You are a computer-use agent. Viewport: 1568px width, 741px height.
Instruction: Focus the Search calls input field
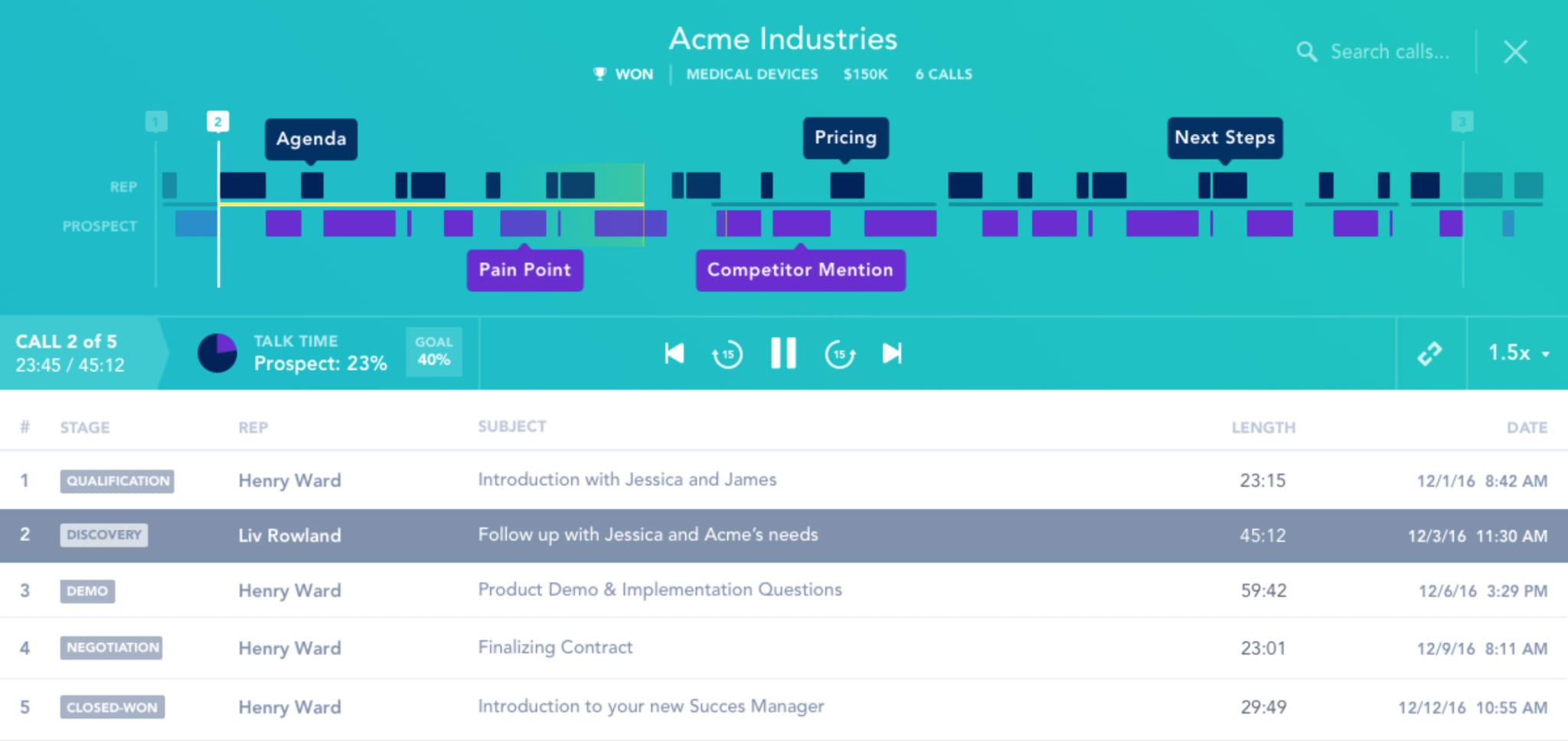point(1390,52)
